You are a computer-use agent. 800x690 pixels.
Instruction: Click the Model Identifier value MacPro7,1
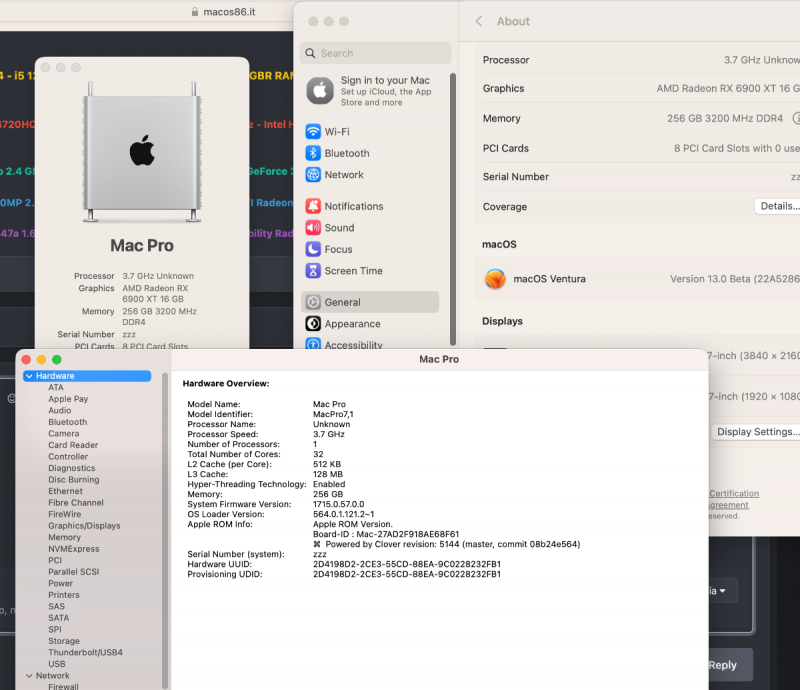[x=333, y=414]
